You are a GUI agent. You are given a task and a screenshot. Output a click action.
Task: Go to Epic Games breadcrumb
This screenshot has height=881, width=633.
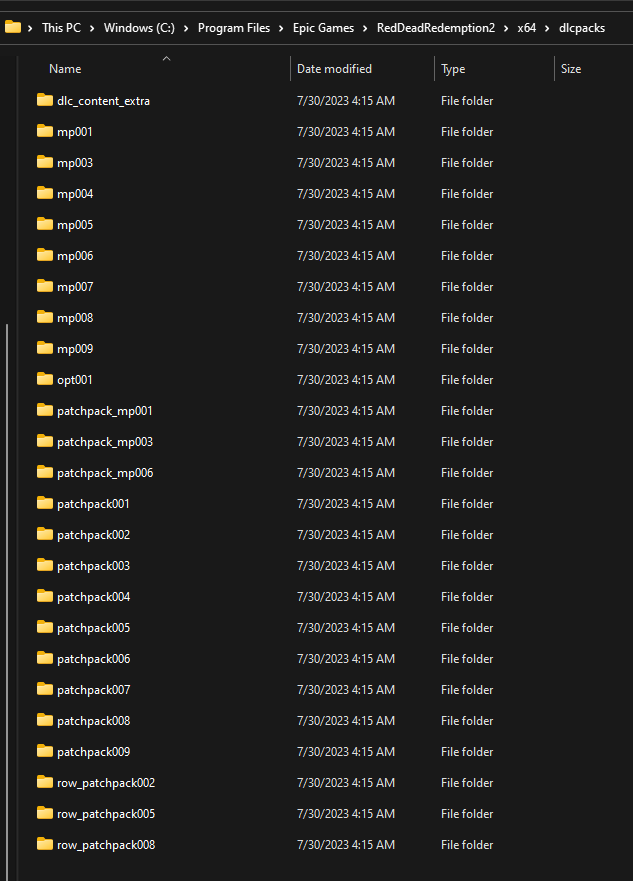(x=324, y=28)
